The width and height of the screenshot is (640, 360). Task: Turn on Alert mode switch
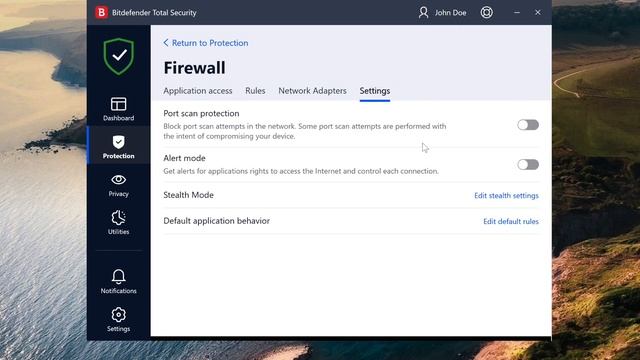(528, 164)
